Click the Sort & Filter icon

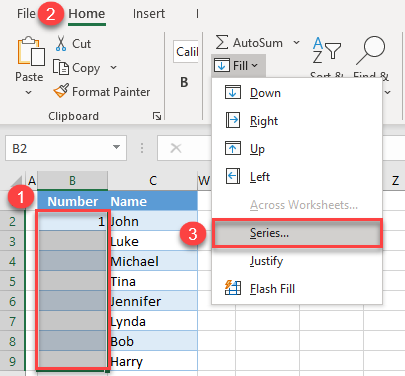coord(327,51)
